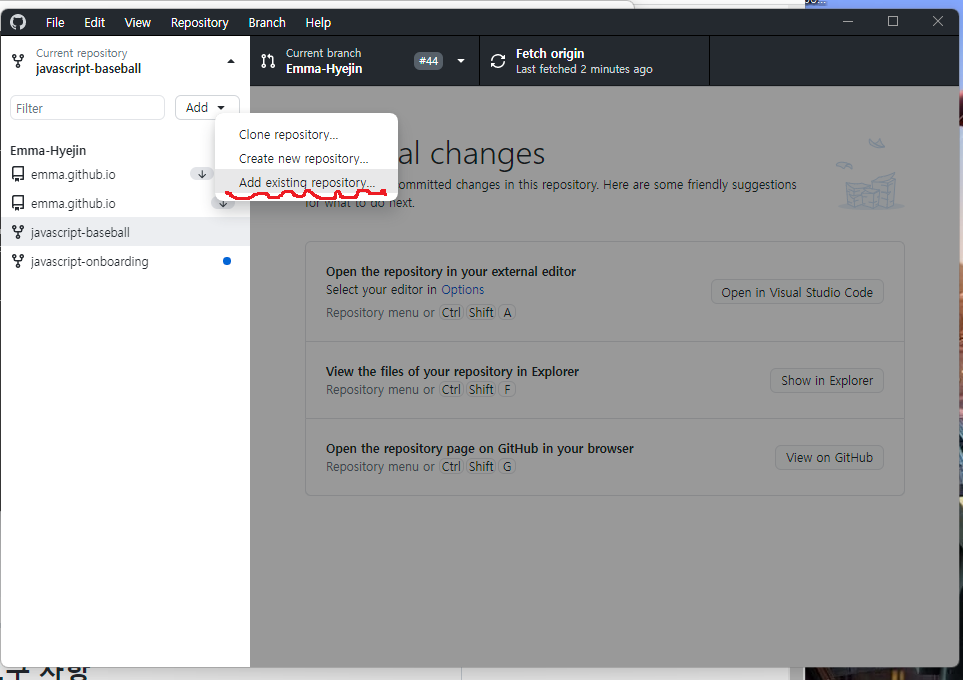Click 'Open the repository page on GitHub' heading
963x680 pixels.
pos(480,448)
